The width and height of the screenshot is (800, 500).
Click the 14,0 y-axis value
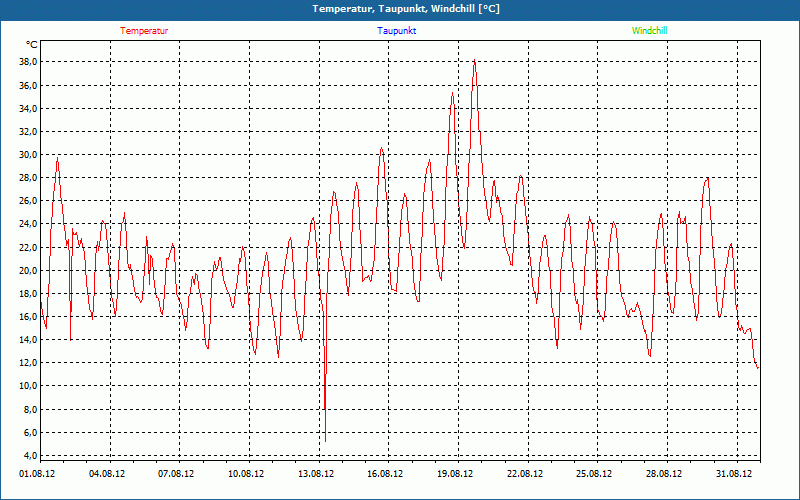click(28, 339)
